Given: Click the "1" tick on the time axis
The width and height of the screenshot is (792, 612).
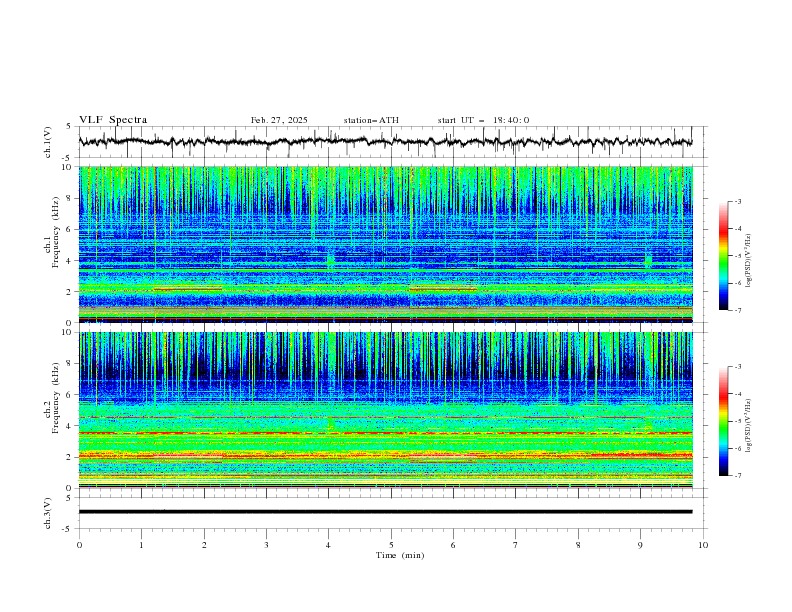Looking at the screenshot, I should 141,545.
